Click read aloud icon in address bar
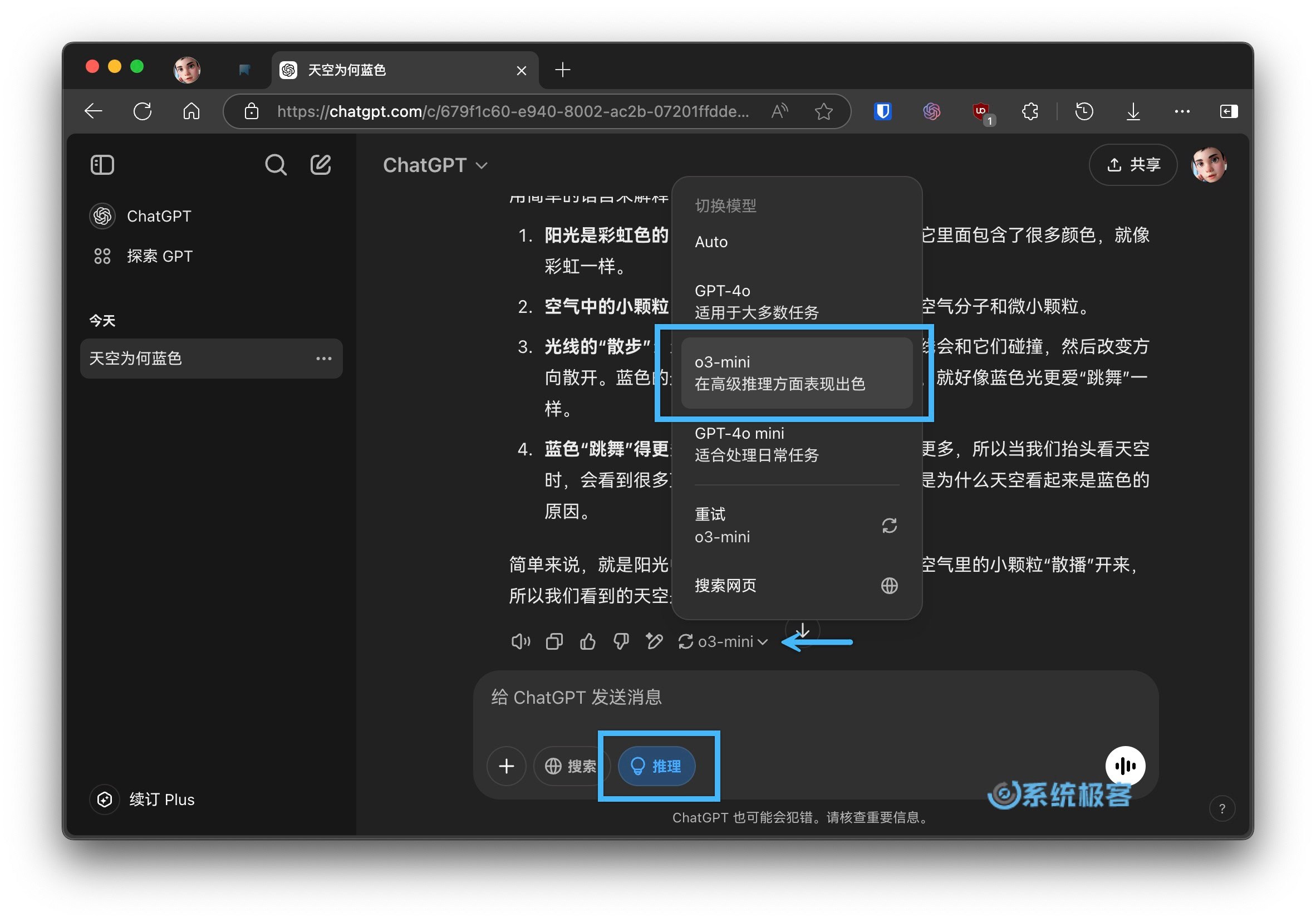The height and width of the screenshot is (922, 1316). pos(780,111)
